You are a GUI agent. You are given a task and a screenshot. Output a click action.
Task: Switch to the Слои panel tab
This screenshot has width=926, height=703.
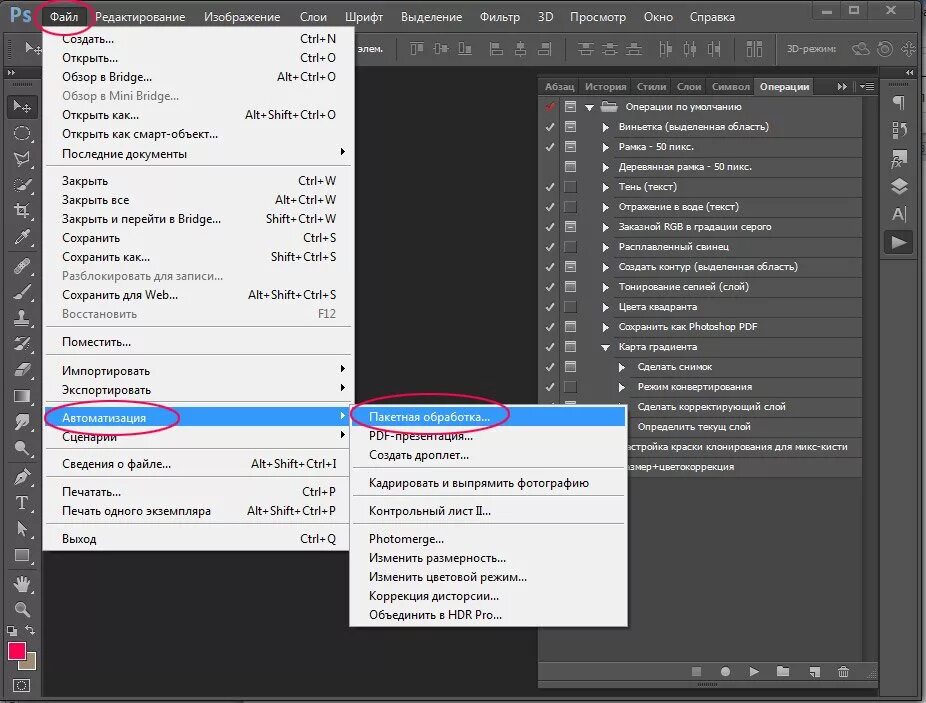pyautogui.click(x=689, y=86)
